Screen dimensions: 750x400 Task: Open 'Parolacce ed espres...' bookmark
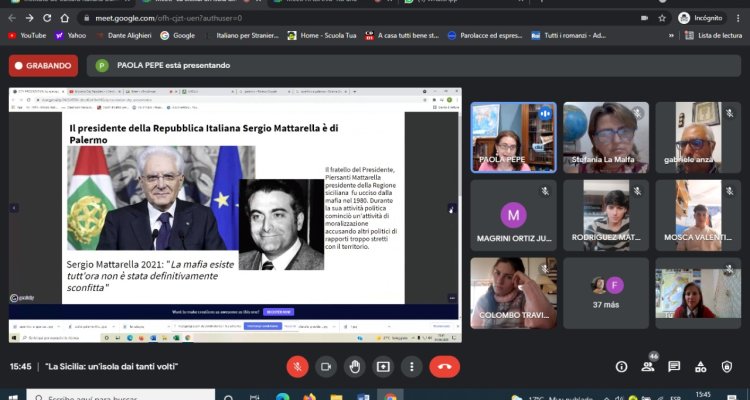pyautogui.click(x=485, y=35)
